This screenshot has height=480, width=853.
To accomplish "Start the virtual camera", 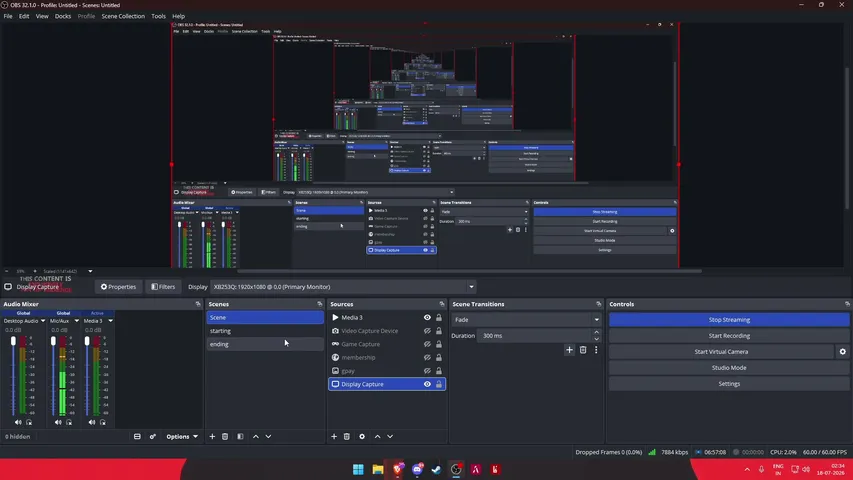I will coord(721,352).
